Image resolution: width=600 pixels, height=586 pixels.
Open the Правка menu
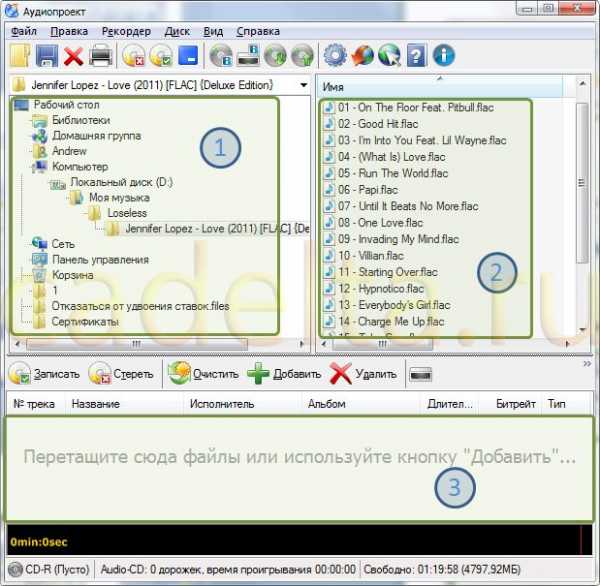pos(69,31)
